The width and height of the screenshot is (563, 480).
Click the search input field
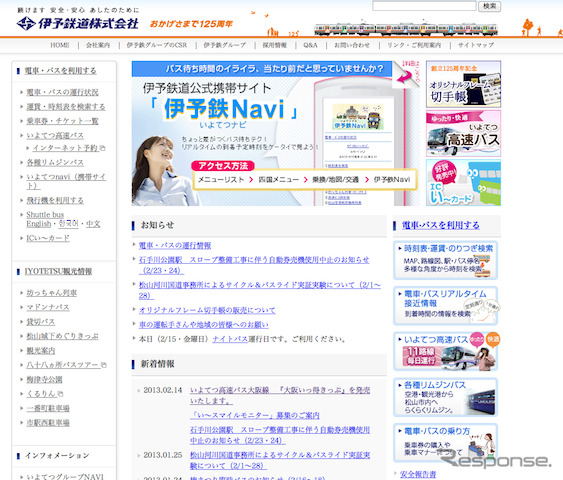click(424, 6)
